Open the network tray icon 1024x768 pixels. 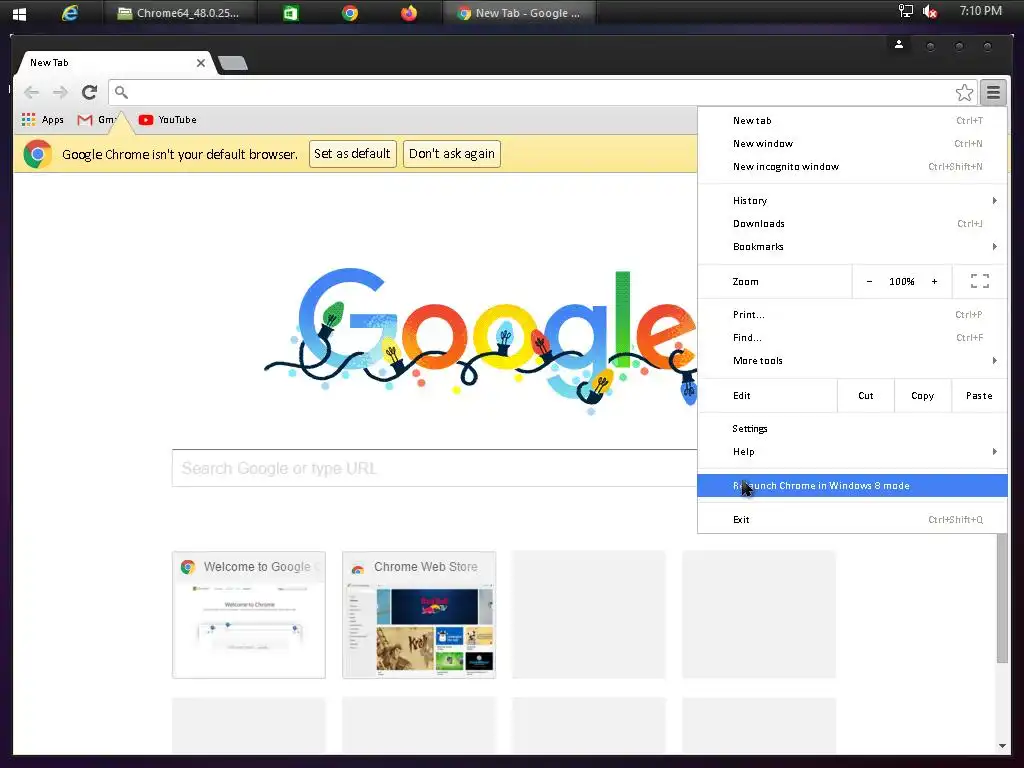[906, 11]
